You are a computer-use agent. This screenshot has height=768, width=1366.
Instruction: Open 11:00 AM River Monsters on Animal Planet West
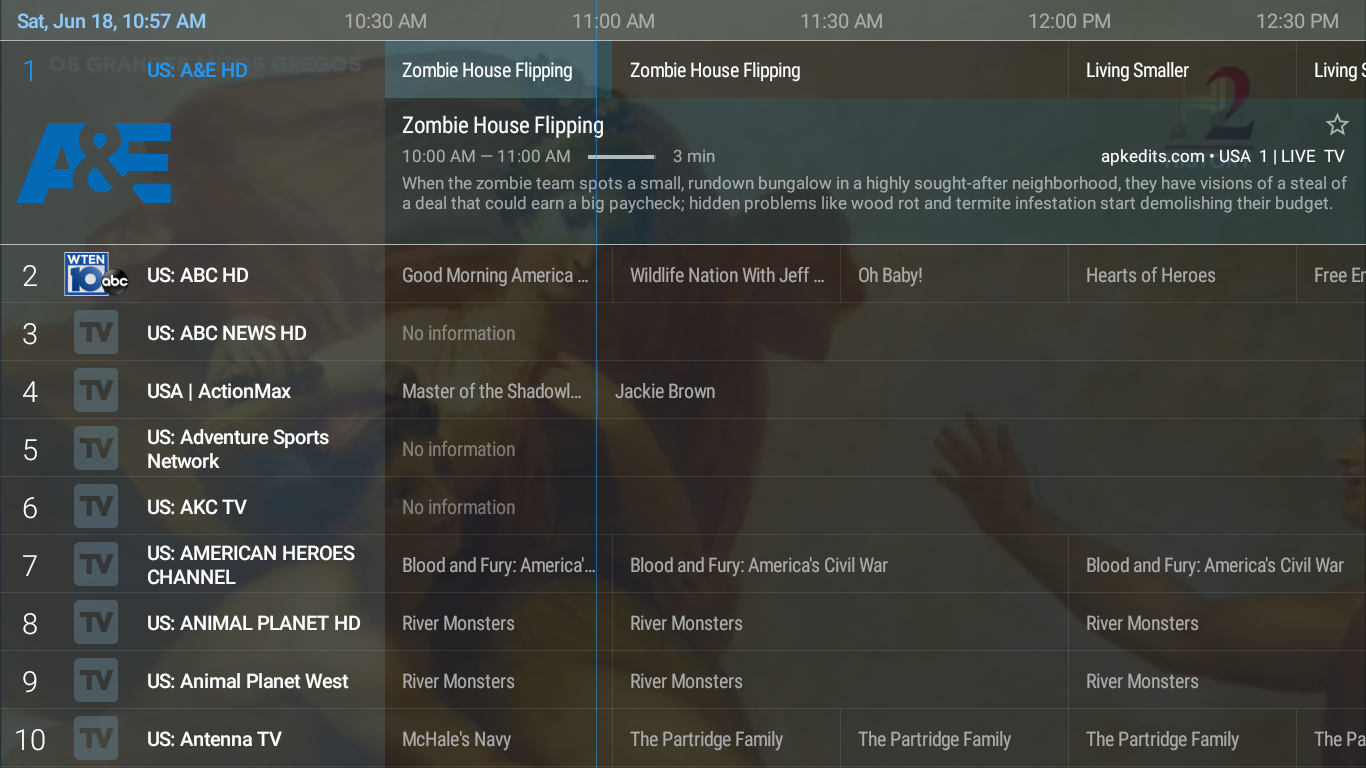pyautogui.click(x=840, y=681)
